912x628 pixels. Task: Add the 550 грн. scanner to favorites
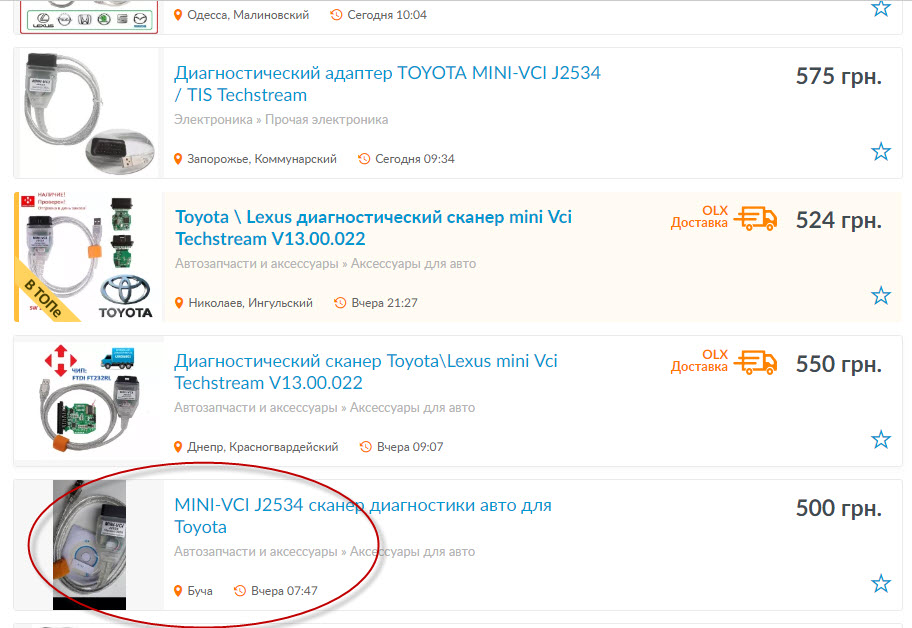pos(880,440)
